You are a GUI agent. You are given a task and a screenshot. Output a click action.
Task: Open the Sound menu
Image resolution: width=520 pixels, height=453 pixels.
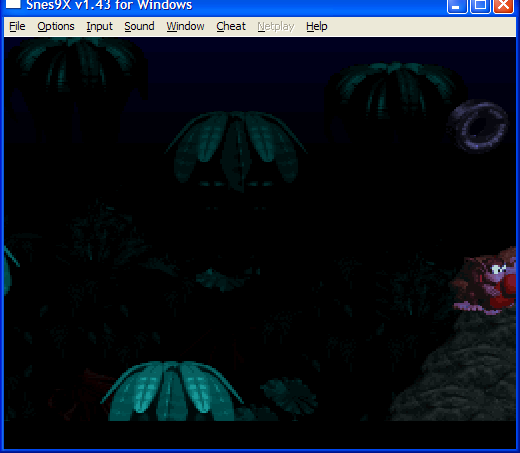pyautogui.click(x=139, y=26)
